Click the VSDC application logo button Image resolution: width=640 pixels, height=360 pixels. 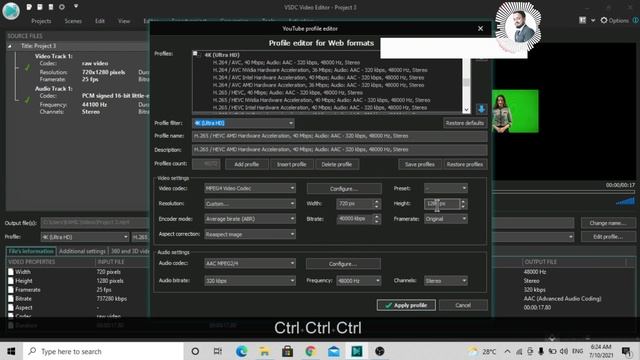(x=11, y=11)
